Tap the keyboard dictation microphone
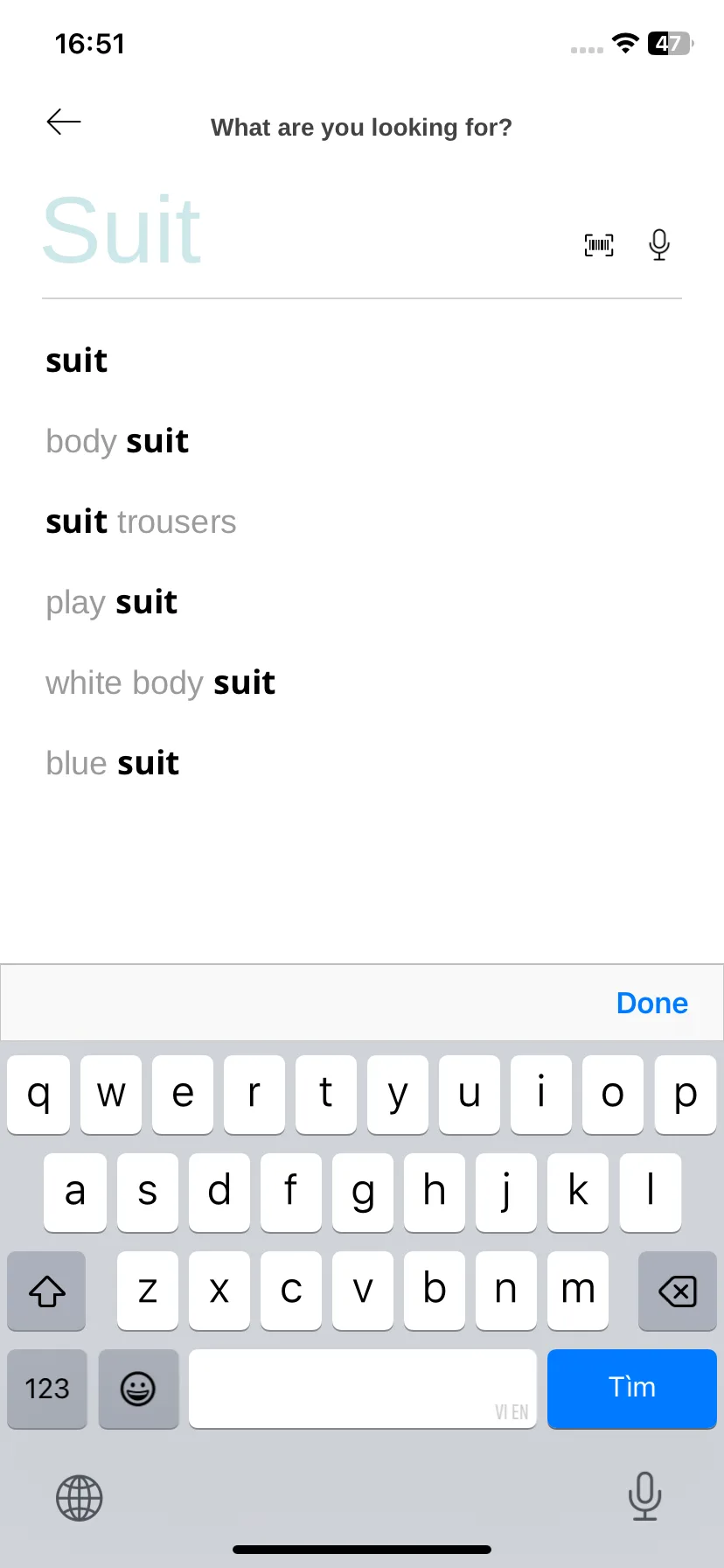Screen dimensions: 724x1568 (x=644, y=1496)
